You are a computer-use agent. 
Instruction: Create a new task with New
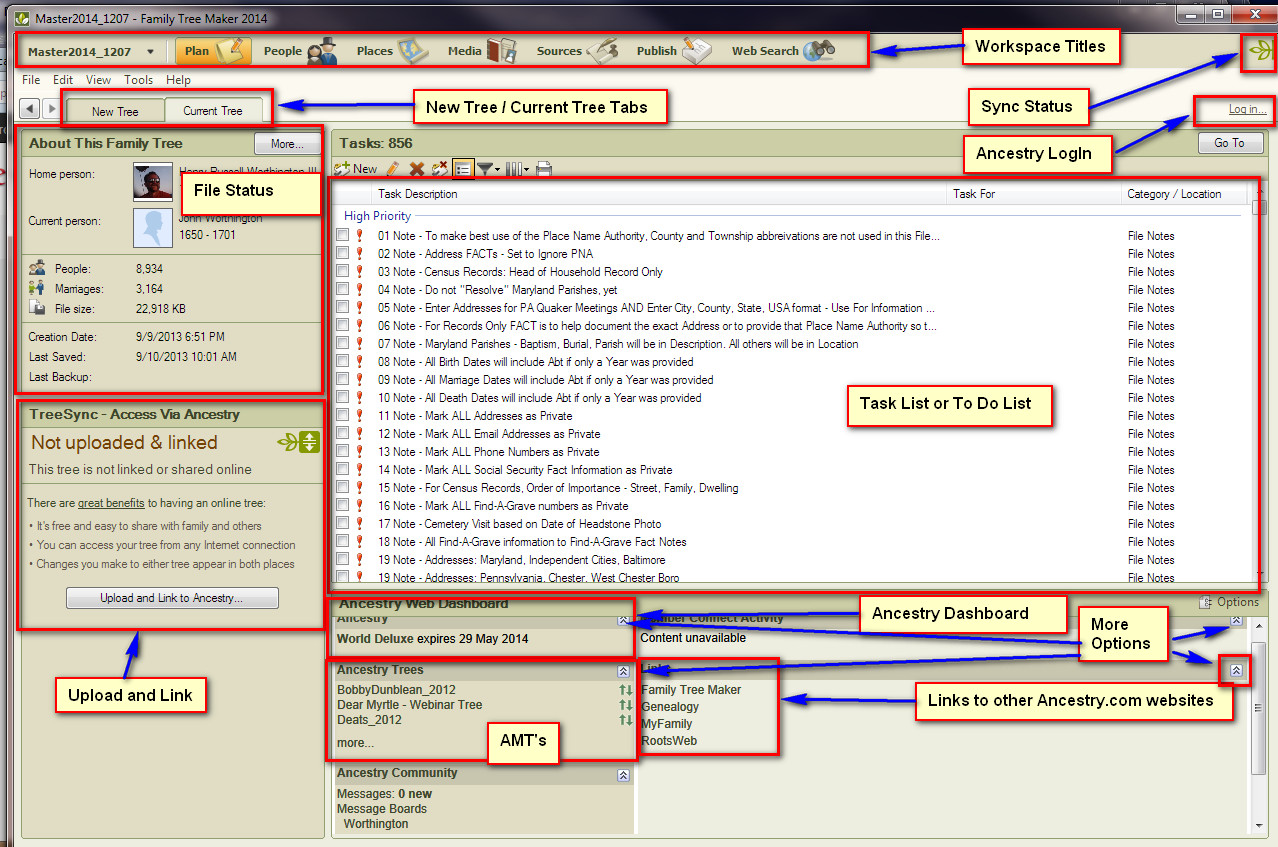(x=356, y=169)
